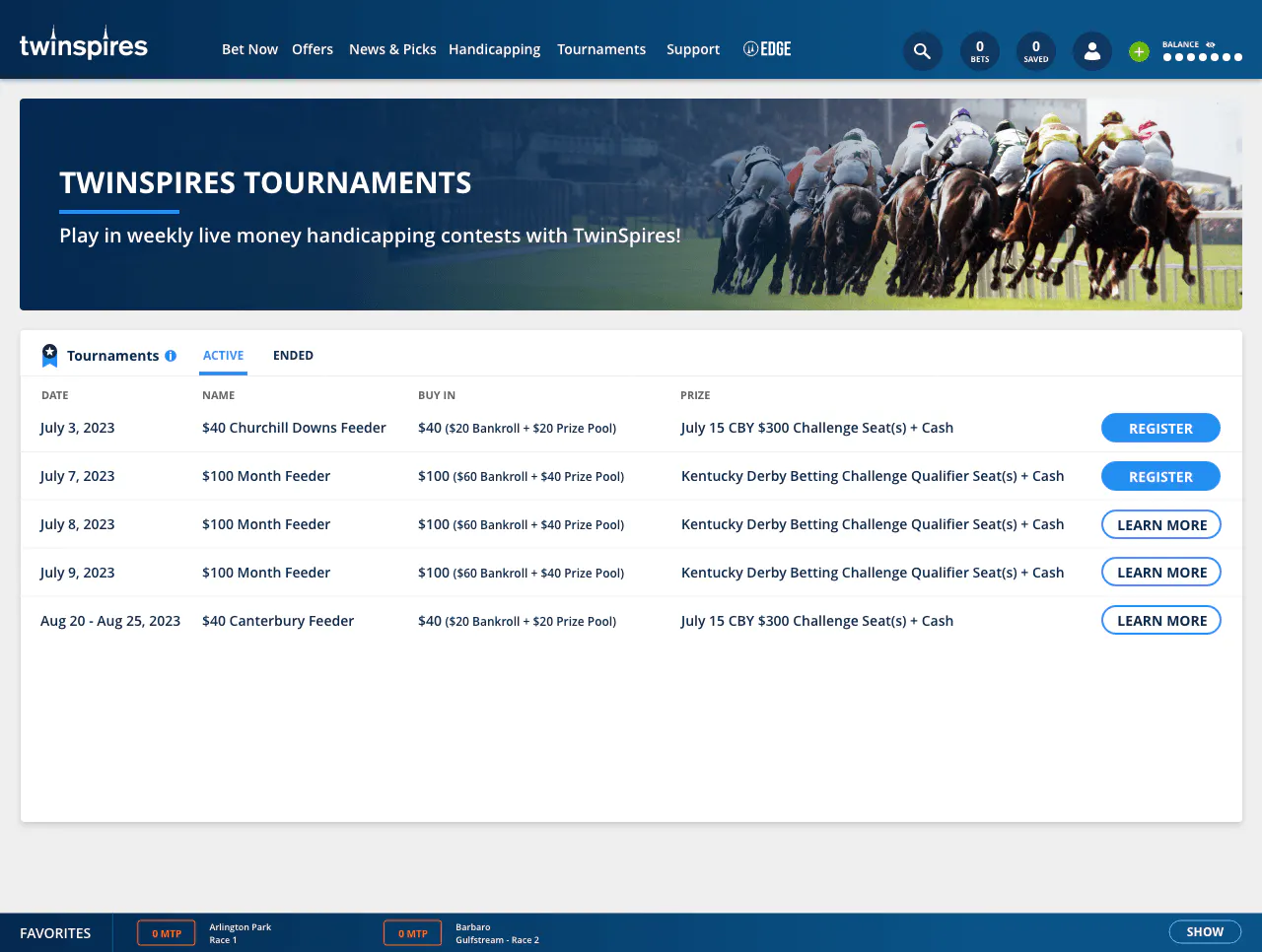Select July 3 row buy in value
Image resolution: width=1262 pixels, height=952 pixels.
pos(517,428)
